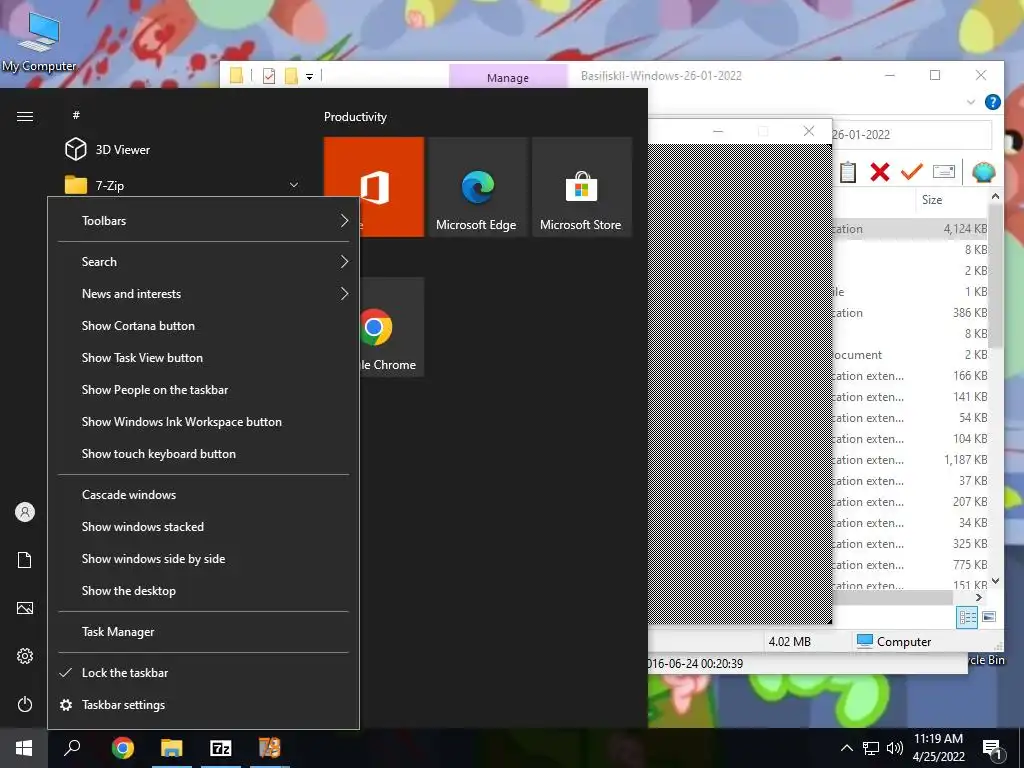Open notification center icon
The image size is (1024, 768).
tap(992, 749)
